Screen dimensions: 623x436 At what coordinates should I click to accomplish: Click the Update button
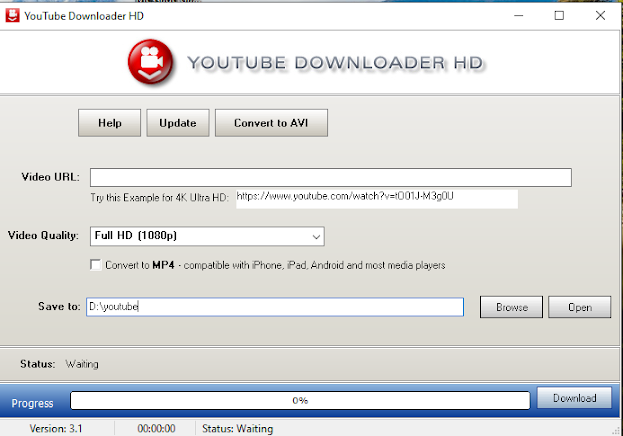pyautogui.click(x=178, y=123)
